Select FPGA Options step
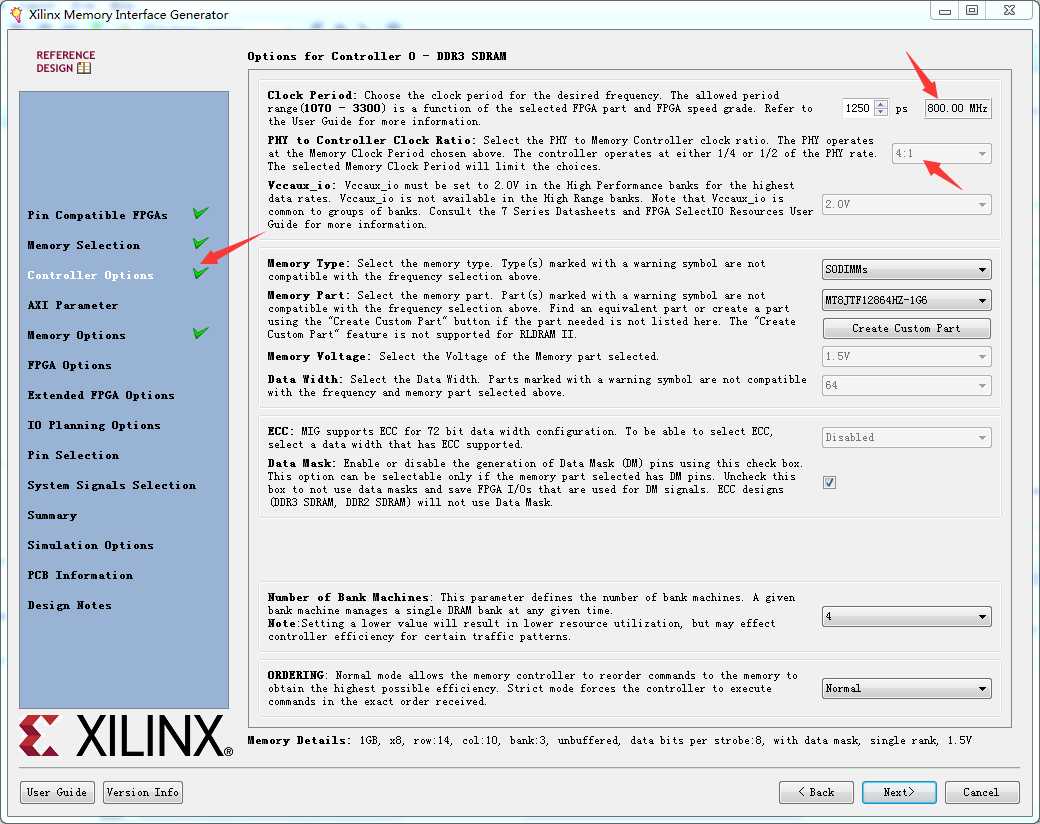This screenshot has height=824, width=1040. (70, 365)
